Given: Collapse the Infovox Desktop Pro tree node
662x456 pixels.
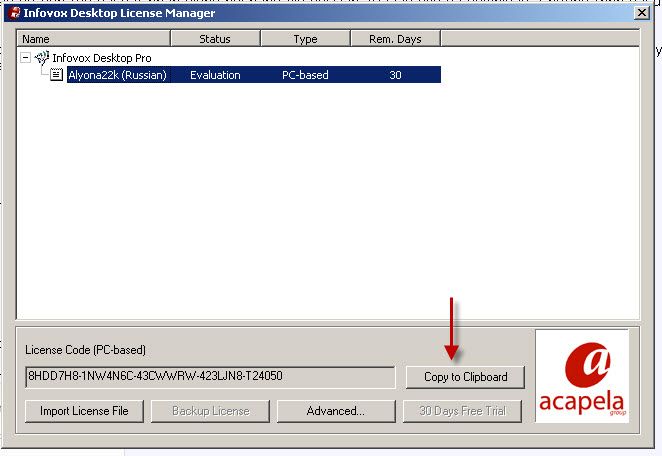Looking at the screenshot, I should coord(26,58).
